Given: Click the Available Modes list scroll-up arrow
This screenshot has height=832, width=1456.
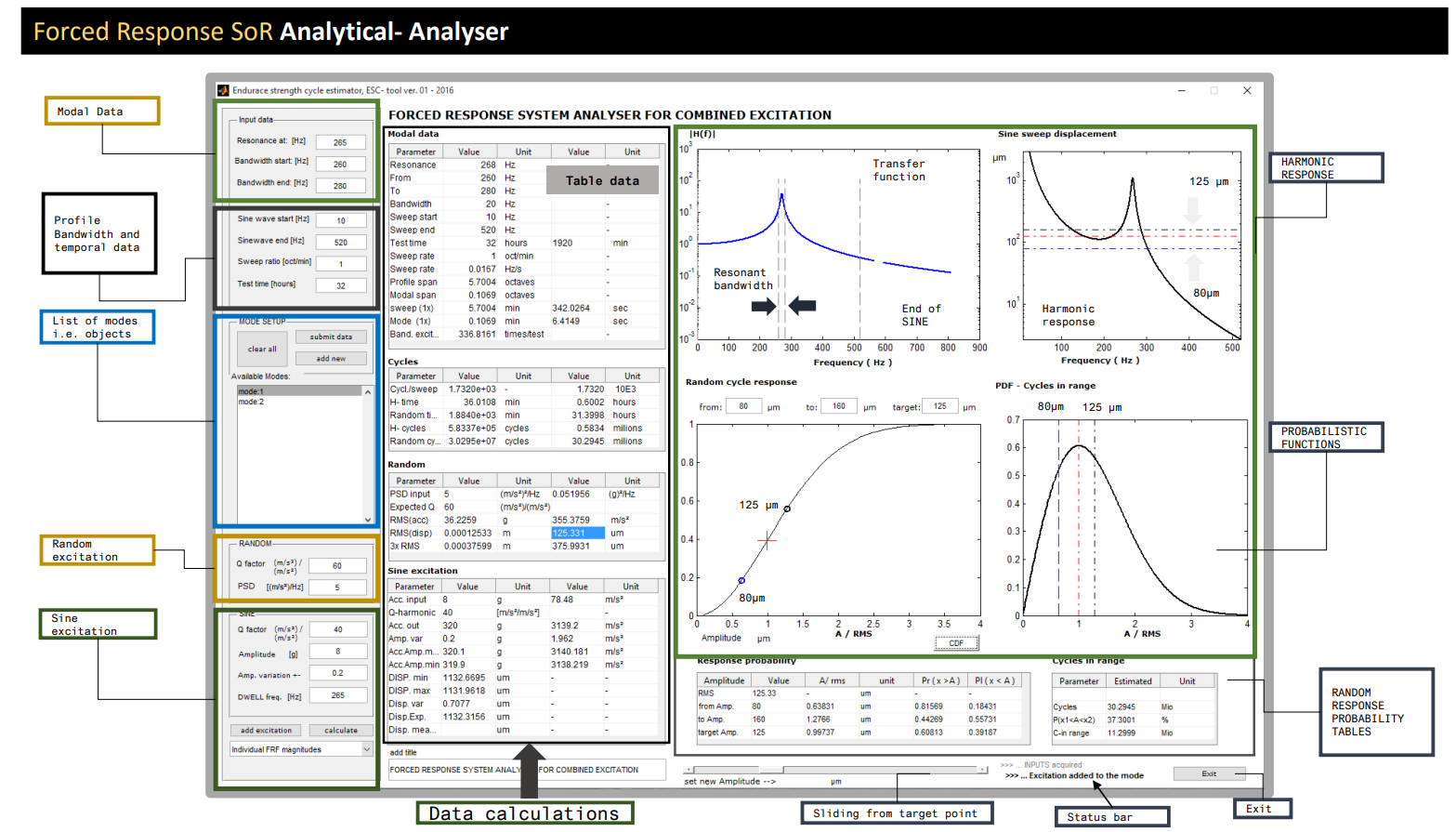Looking at the screenshot, I should (x=368, y=392).
